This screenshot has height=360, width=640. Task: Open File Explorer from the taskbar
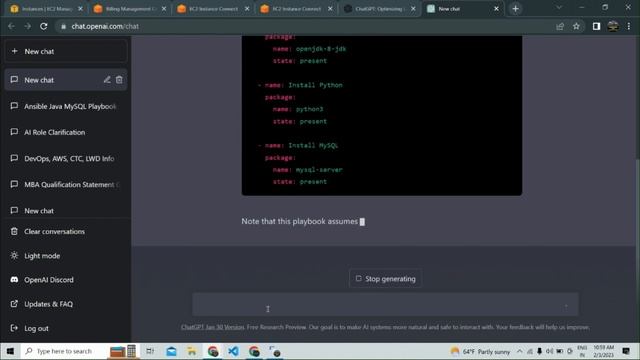click(x=192, y=351)
